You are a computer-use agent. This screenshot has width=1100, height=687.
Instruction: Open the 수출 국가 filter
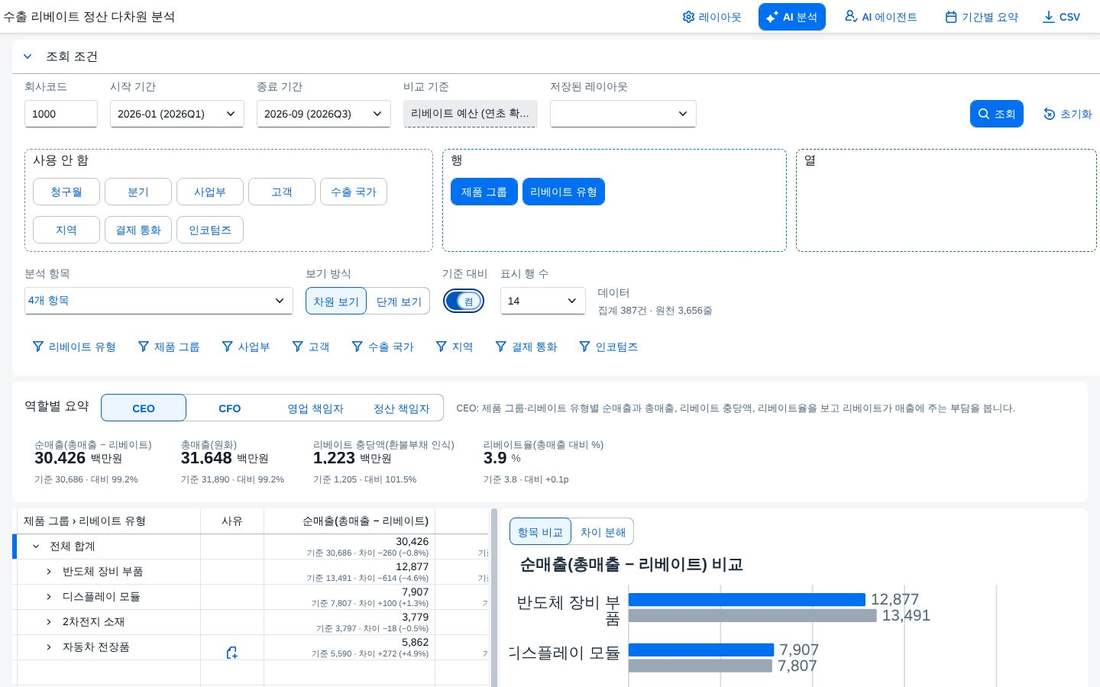tap(383, 347)
